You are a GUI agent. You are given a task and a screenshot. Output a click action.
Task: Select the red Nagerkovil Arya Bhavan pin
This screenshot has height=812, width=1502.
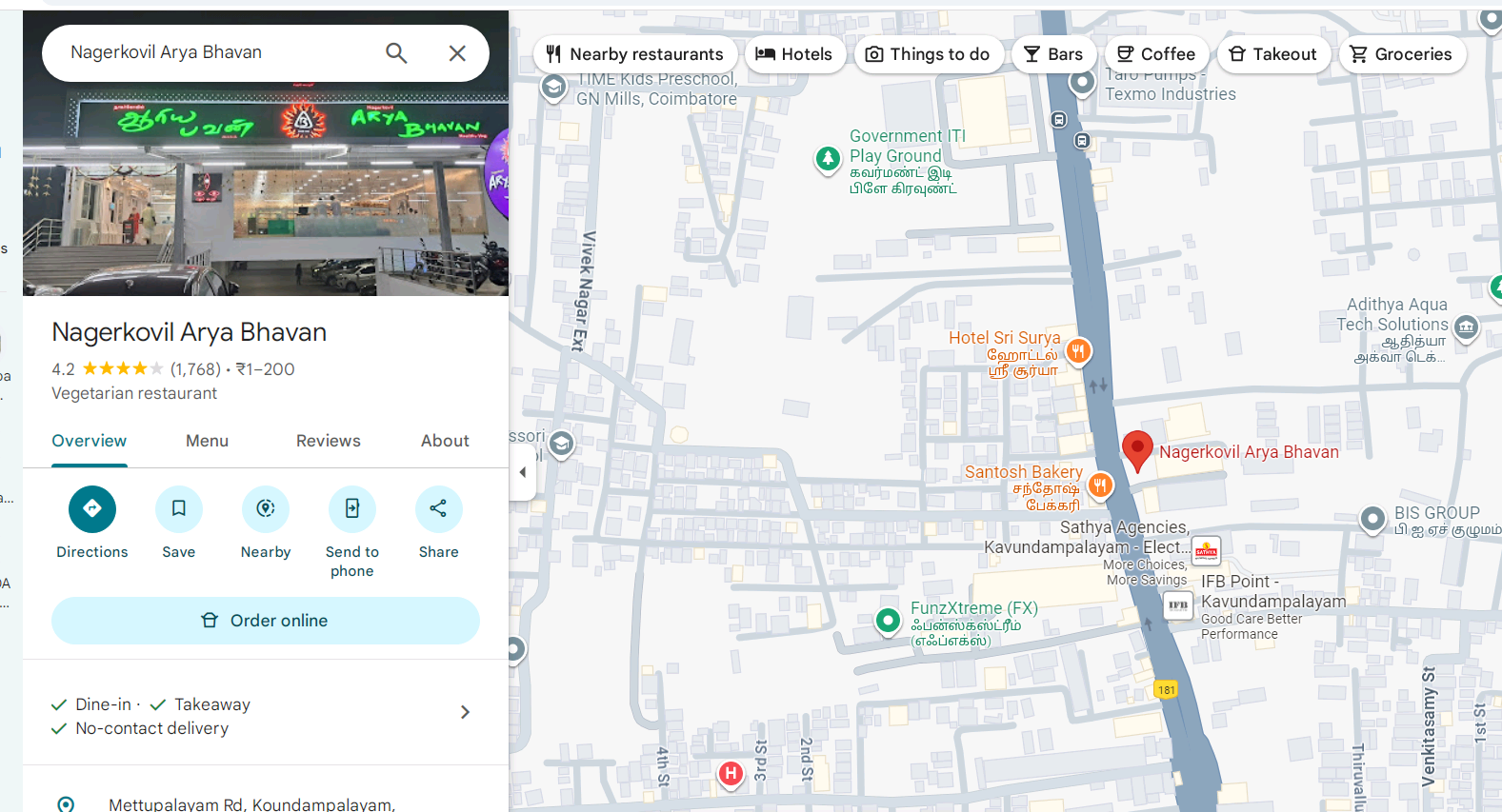click(1137, 451)
